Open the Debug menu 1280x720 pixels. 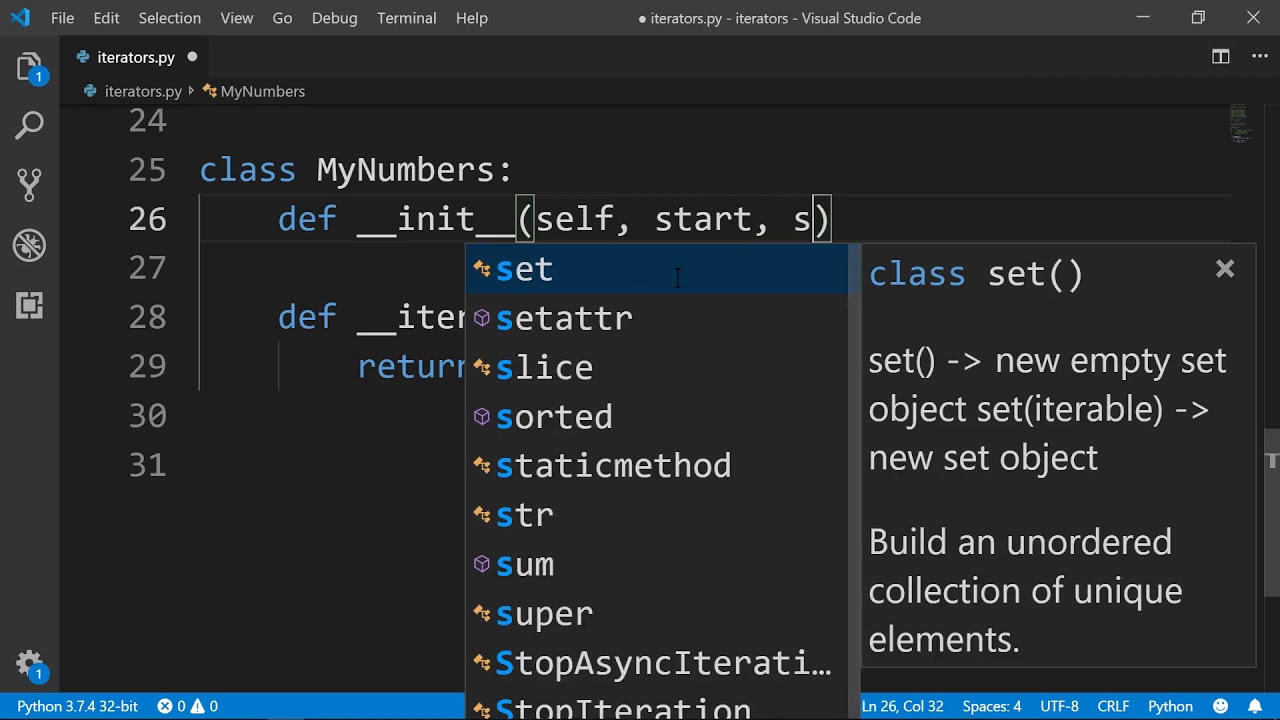tap(334, 18)
